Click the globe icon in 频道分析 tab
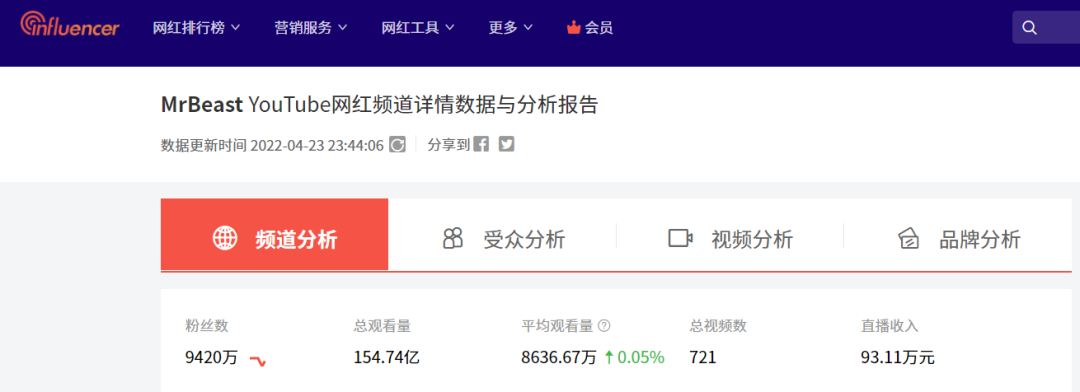 pyautogui.click(x=225, y=238)
